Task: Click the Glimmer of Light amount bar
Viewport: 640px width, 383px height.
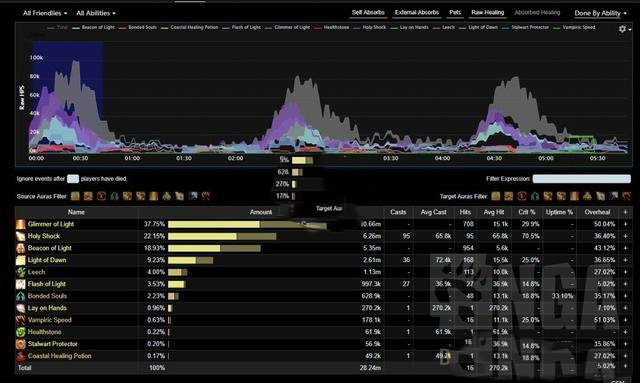Action: (247, 224)
